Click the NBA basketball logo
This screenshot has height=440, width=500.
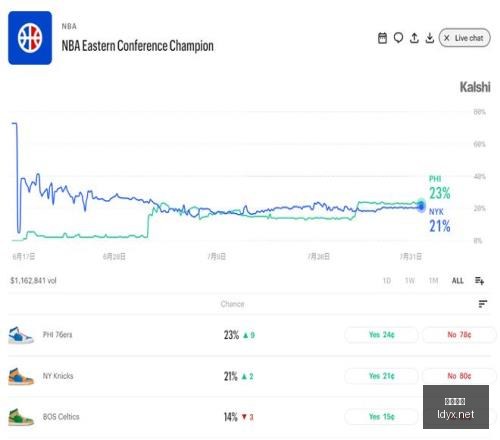point(30,38)
